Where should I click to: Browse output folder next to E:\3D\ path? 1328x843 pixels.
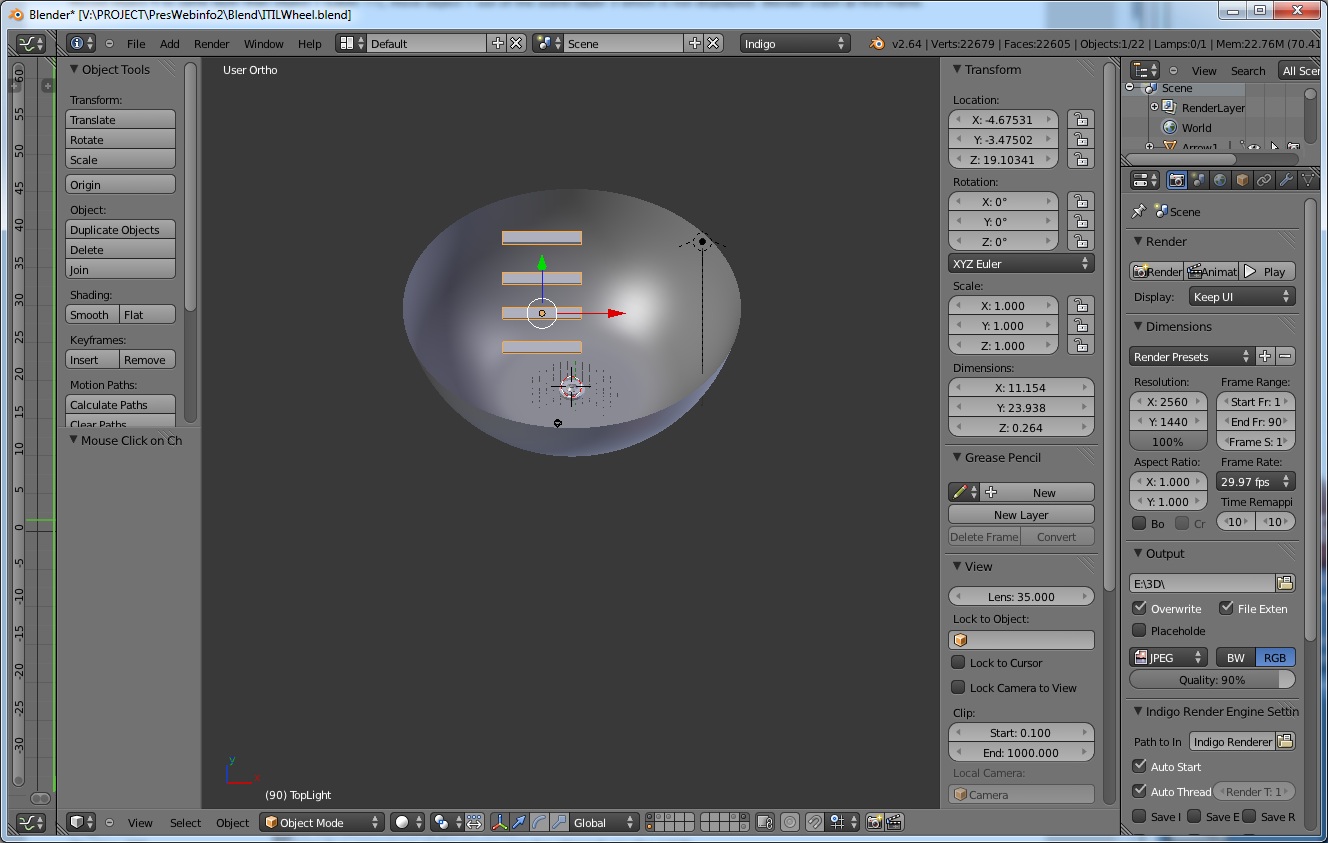tap(1286, 583)
